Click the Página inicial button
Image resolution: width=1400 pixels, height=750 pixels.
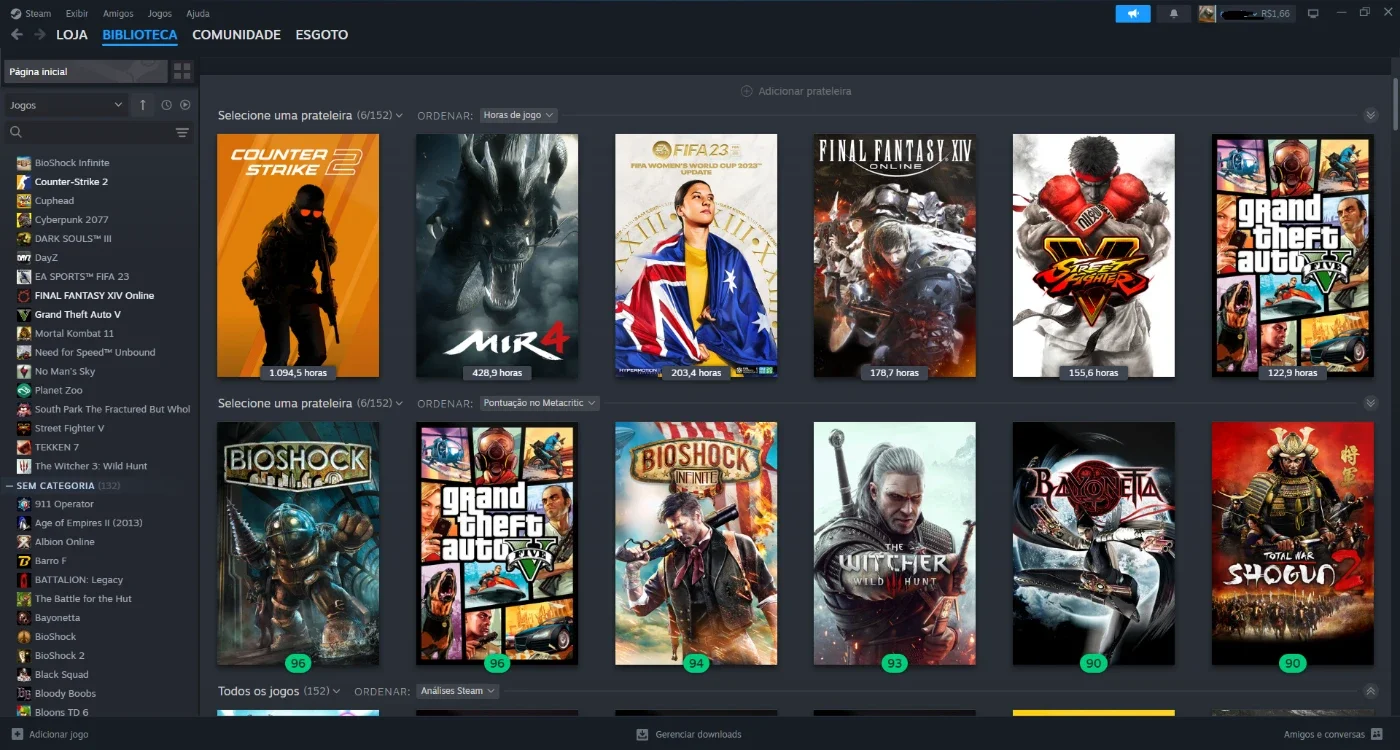pos(86,71)
